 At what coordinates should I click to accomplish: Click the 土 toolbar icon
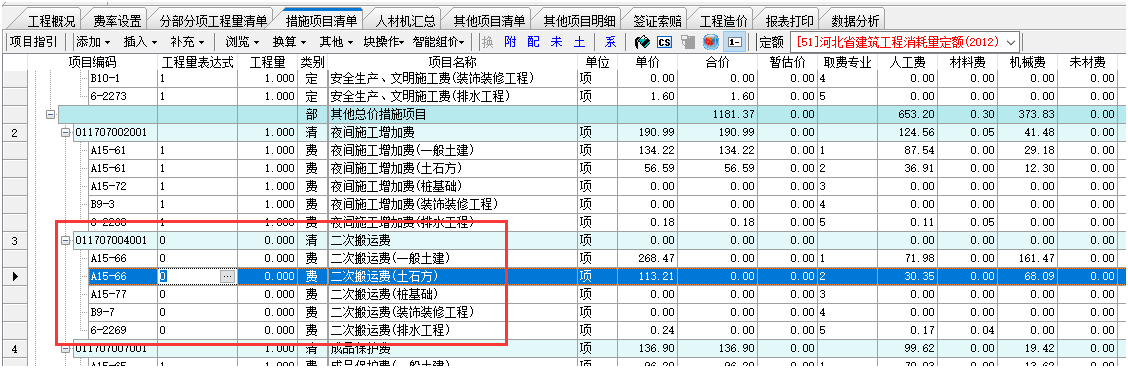[x=579, y=42]
